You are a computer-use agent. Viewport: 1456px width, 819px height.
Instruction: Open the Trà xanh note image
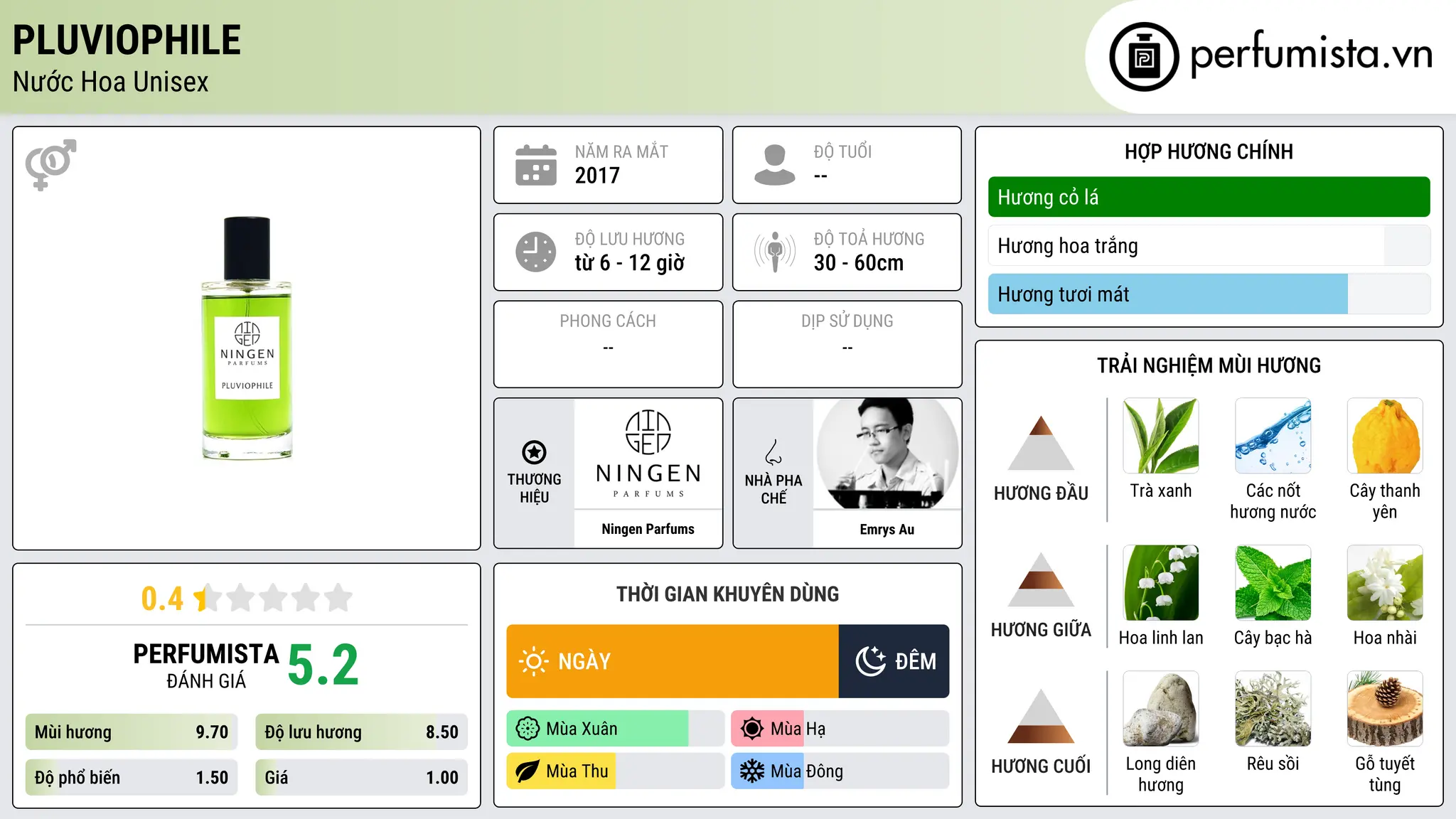1161,436
